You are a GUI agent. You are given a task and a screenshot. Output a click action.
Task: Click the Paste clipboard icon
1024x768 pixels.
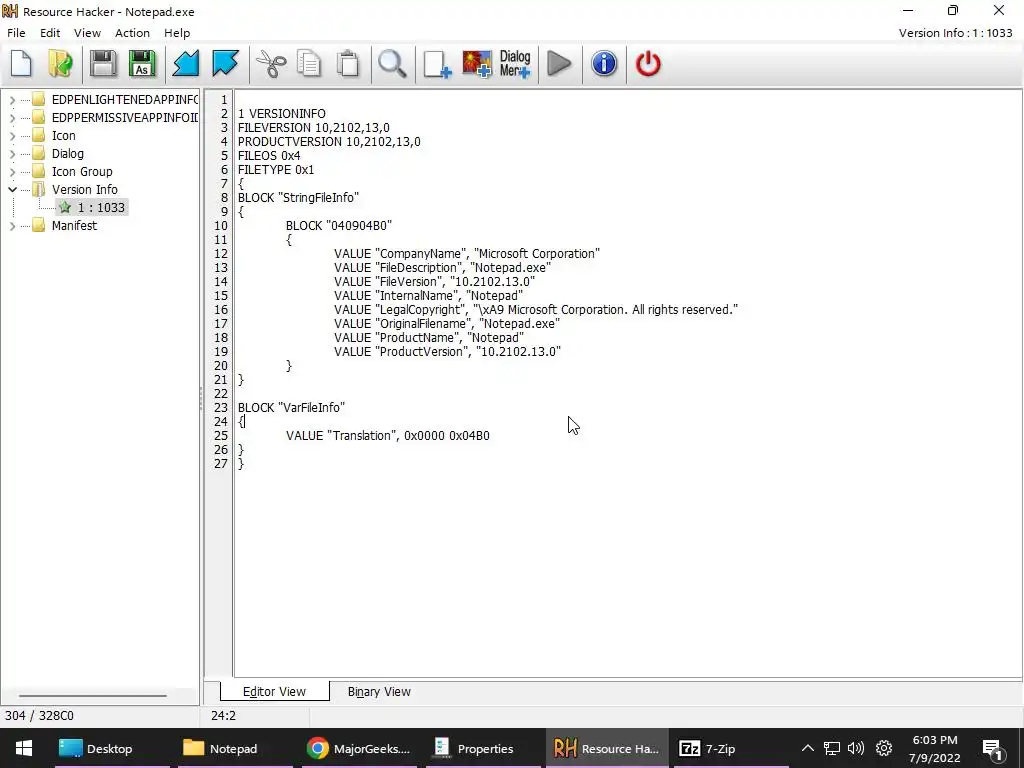(x=348, y=64)
